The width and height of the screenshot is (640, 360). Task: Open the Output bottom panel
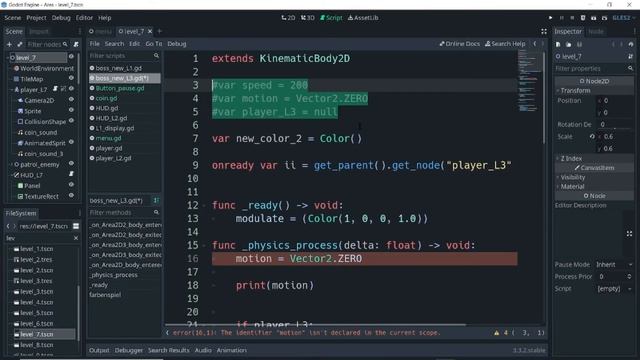pos(99,350)
